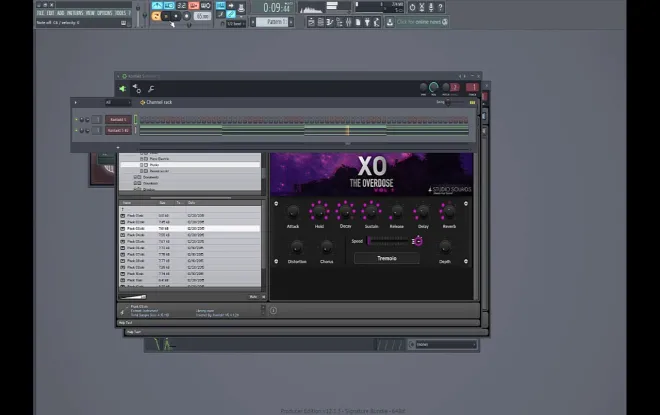Click the 0:09:44 time display
The image size is (660, 415).
click(x=277, y=8)
